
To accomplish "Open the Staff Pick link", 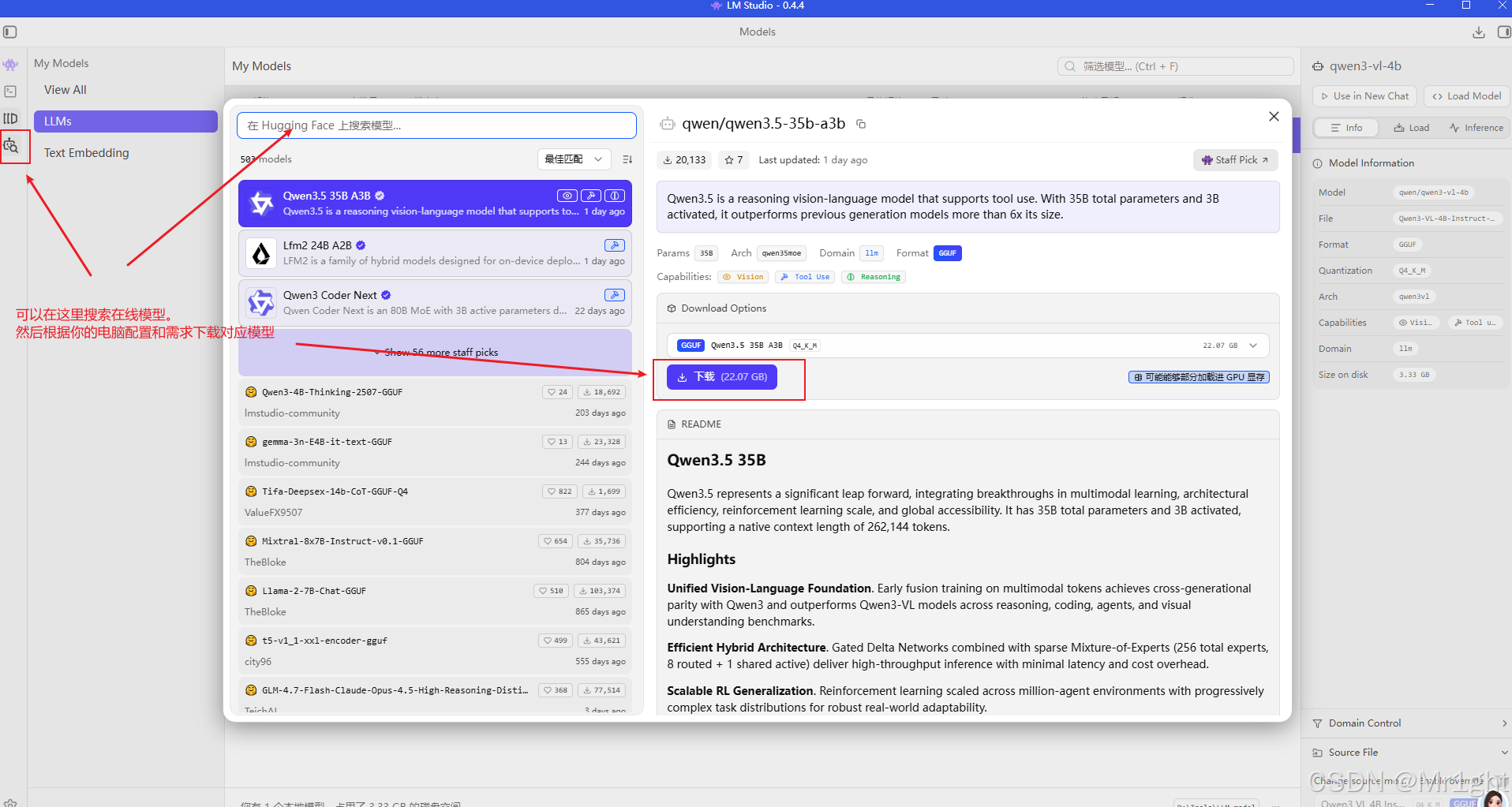I will (x=1235, y=160).
